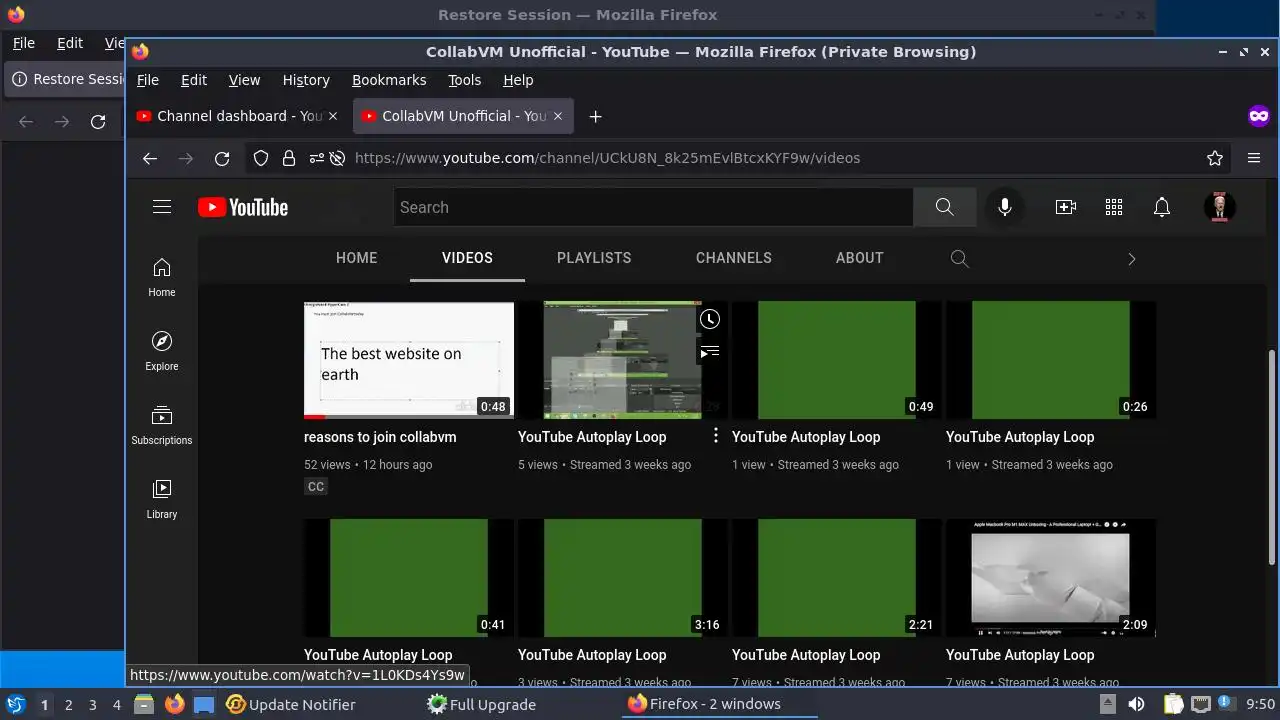The height and width of the screenshot is (720, 1280).
Task: Reload the YouTube page
Action: click(x=222, y=158)
